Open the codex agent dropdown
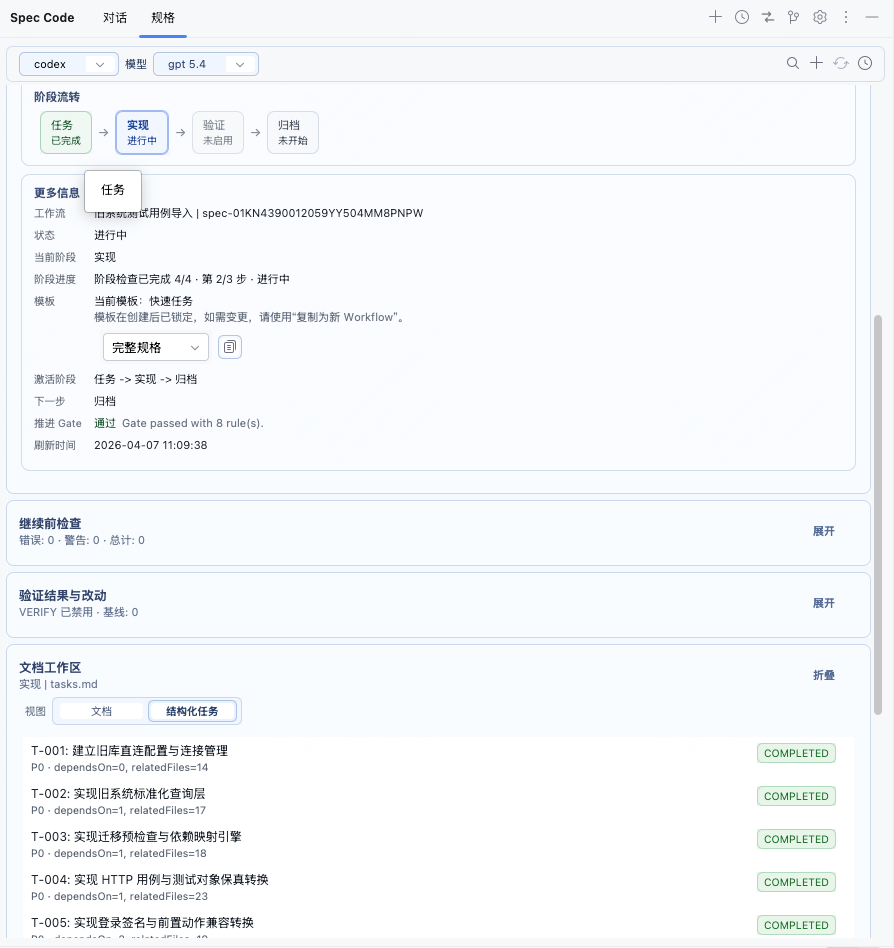The image size is (894, 948). click(69, 64)
